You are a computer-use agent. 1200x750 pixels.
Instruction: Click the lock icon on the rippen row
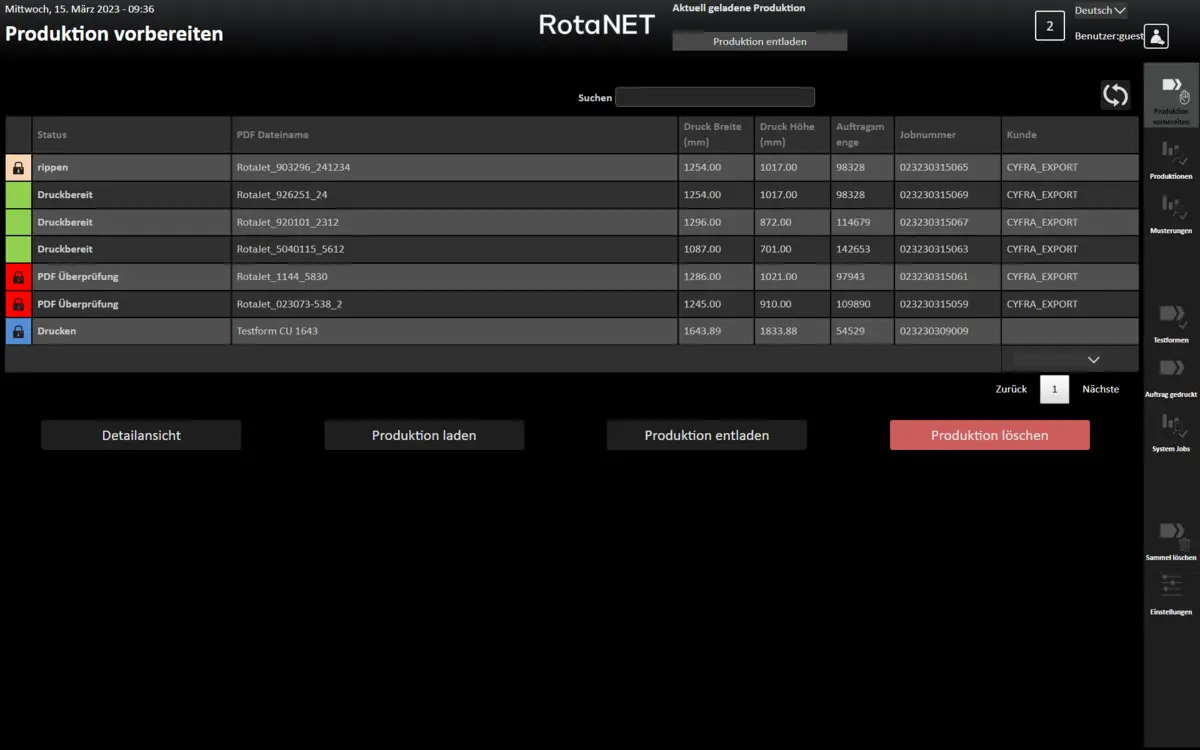pos(18,168)
